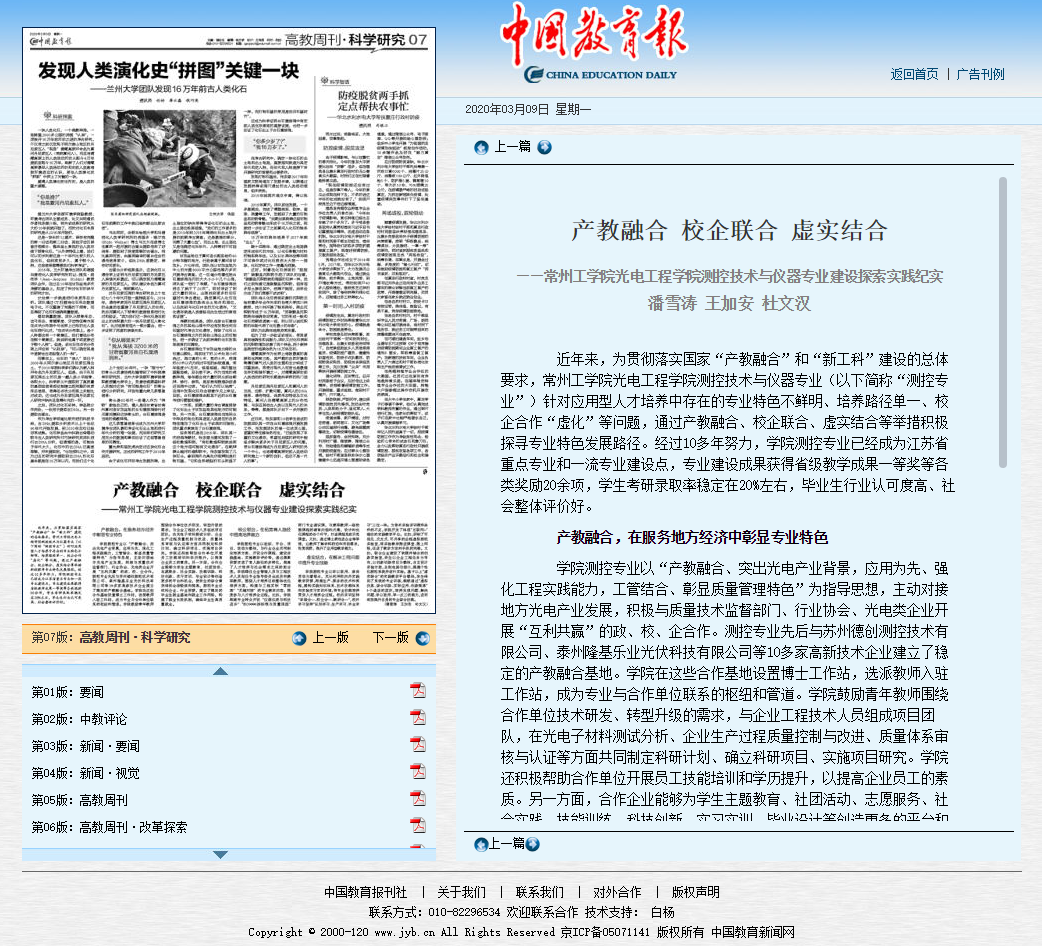Click 下一版 text link
The width and height of the screenshot is (1042, 946).
(391, 638)
